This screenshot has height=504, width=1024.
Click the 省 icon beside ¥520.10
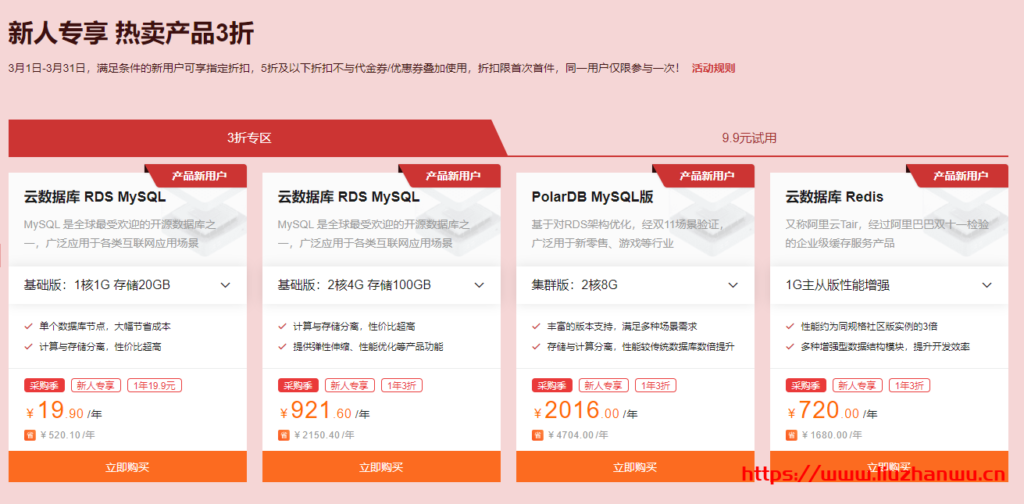[29, 435]
